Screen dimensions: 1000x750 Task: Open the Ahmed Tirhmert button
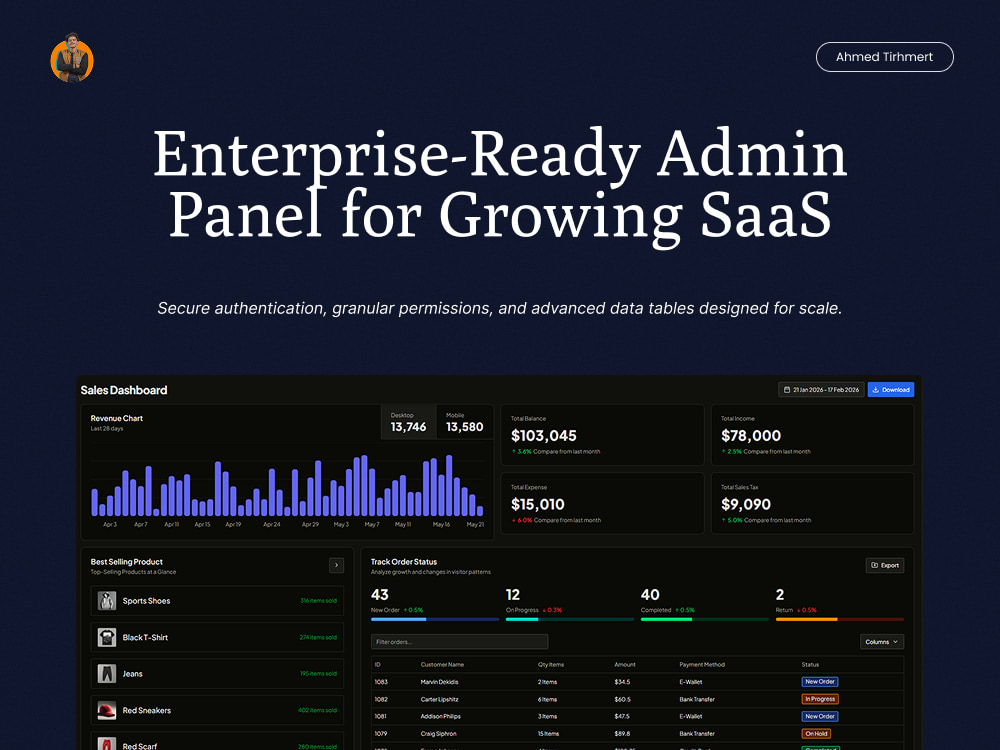pos(885,57)
